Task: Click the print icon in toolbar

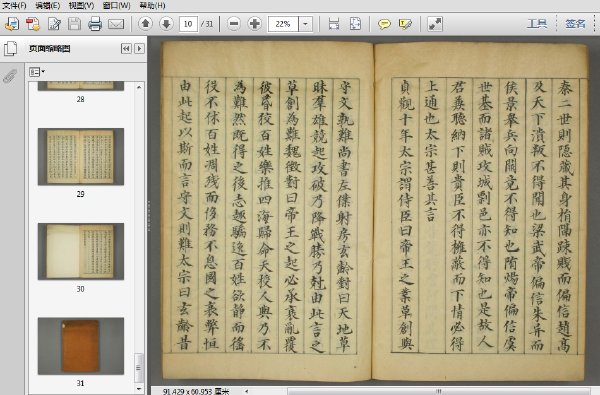Action: click(95, 24)
